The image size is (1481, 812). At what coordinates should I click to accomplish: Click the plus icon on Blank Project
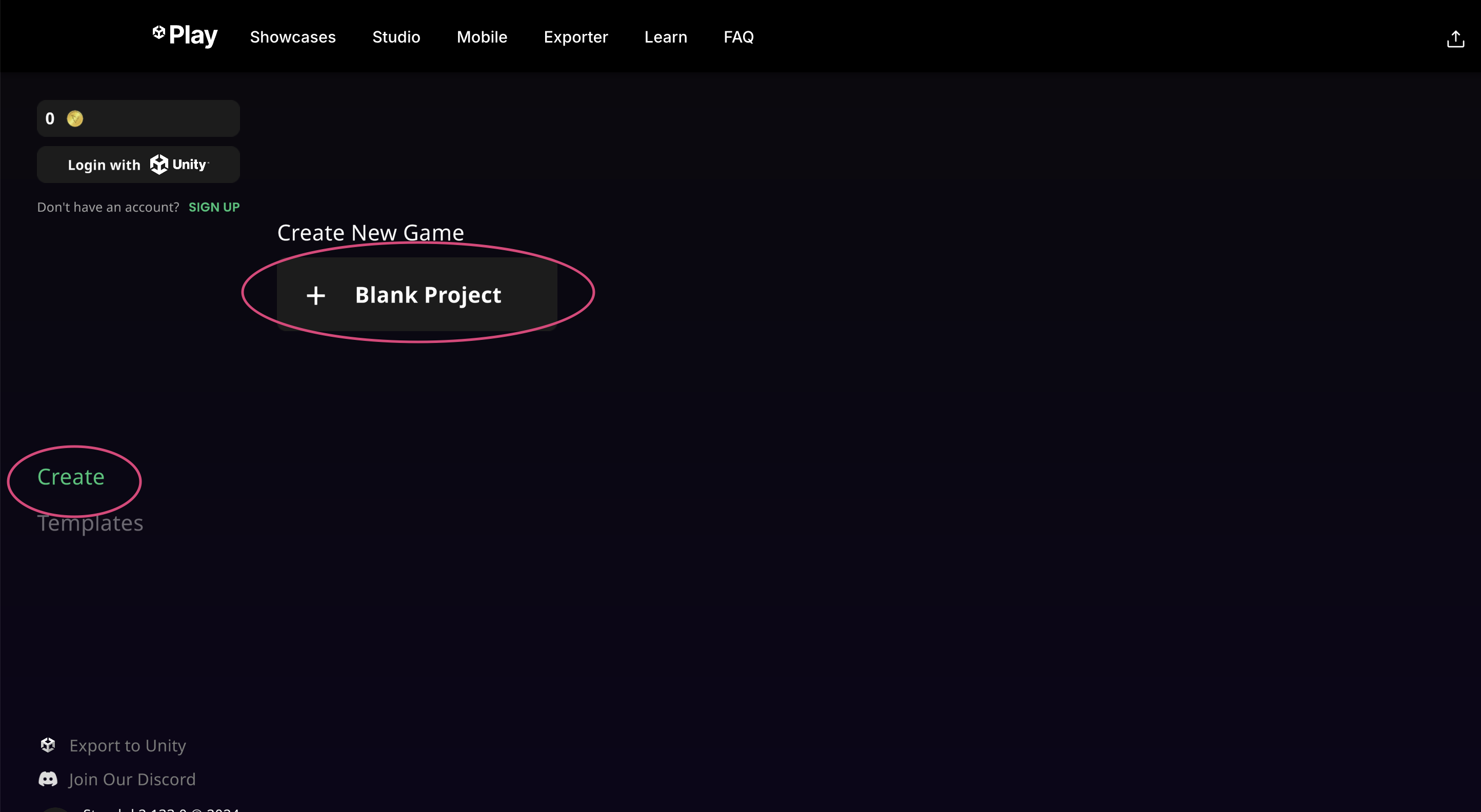point(315,295)
